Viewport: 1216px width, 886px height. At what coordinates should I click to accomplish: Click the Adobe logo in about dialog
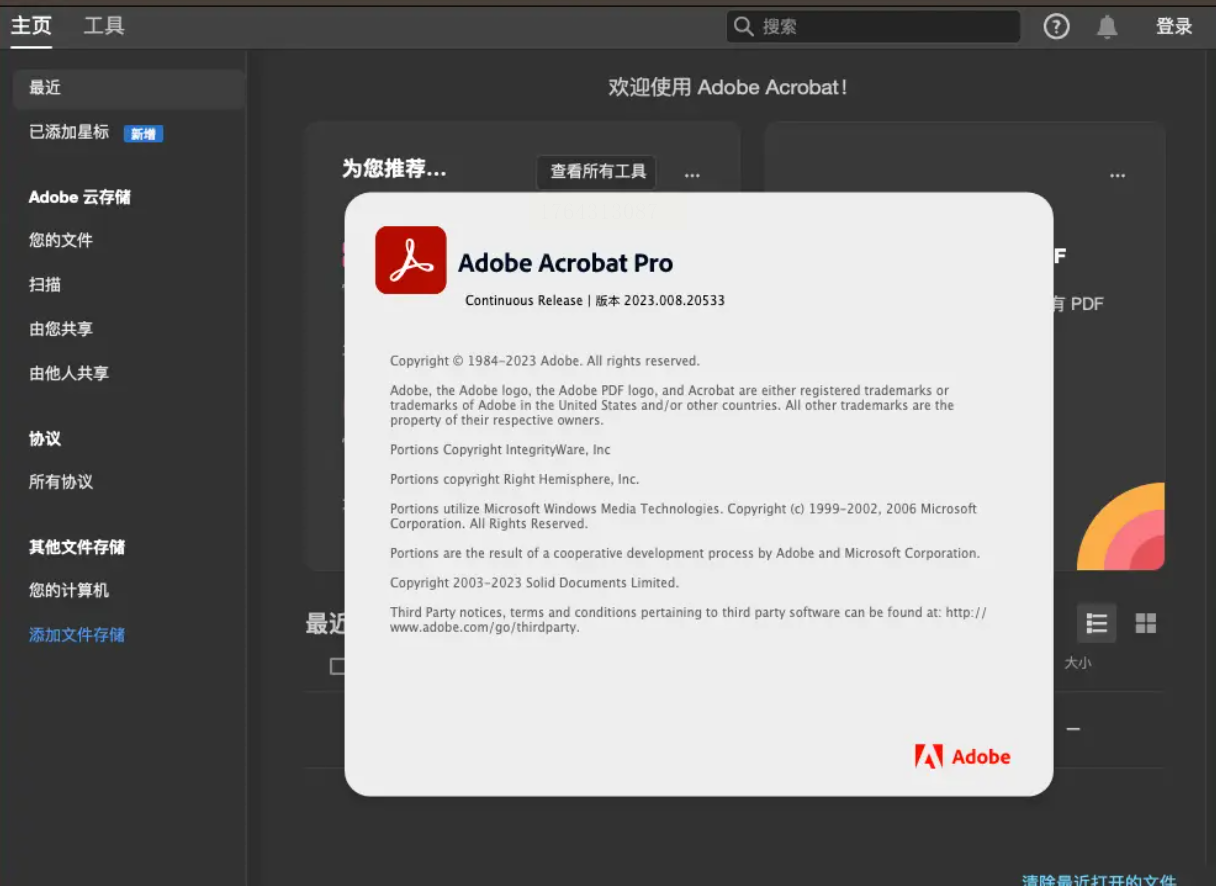click(x=962, y=757)
